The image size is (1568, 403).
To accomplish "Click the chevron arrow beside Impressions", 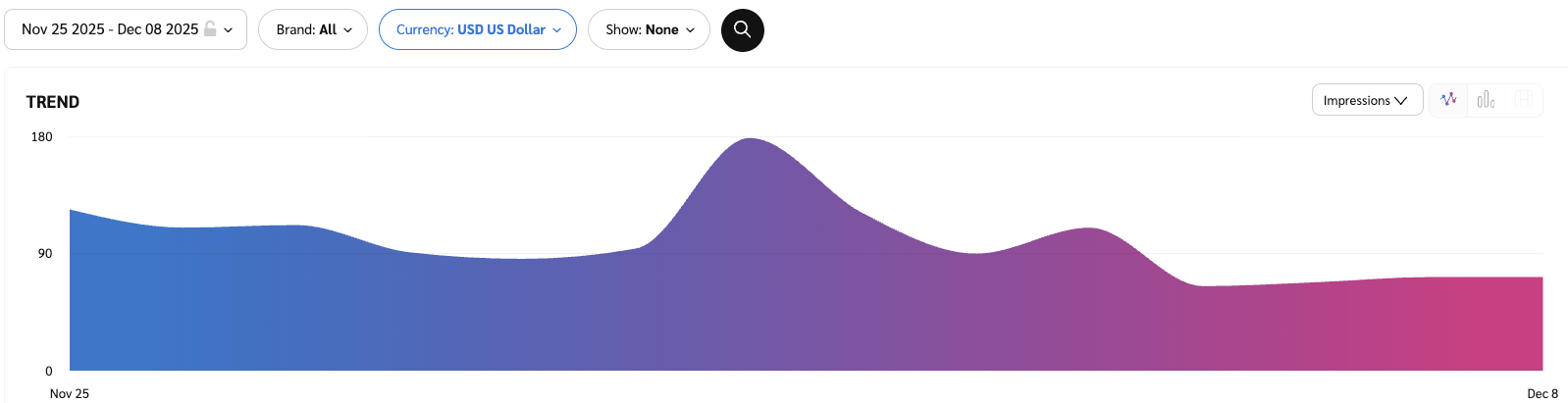I will [x=1401, y=101].
